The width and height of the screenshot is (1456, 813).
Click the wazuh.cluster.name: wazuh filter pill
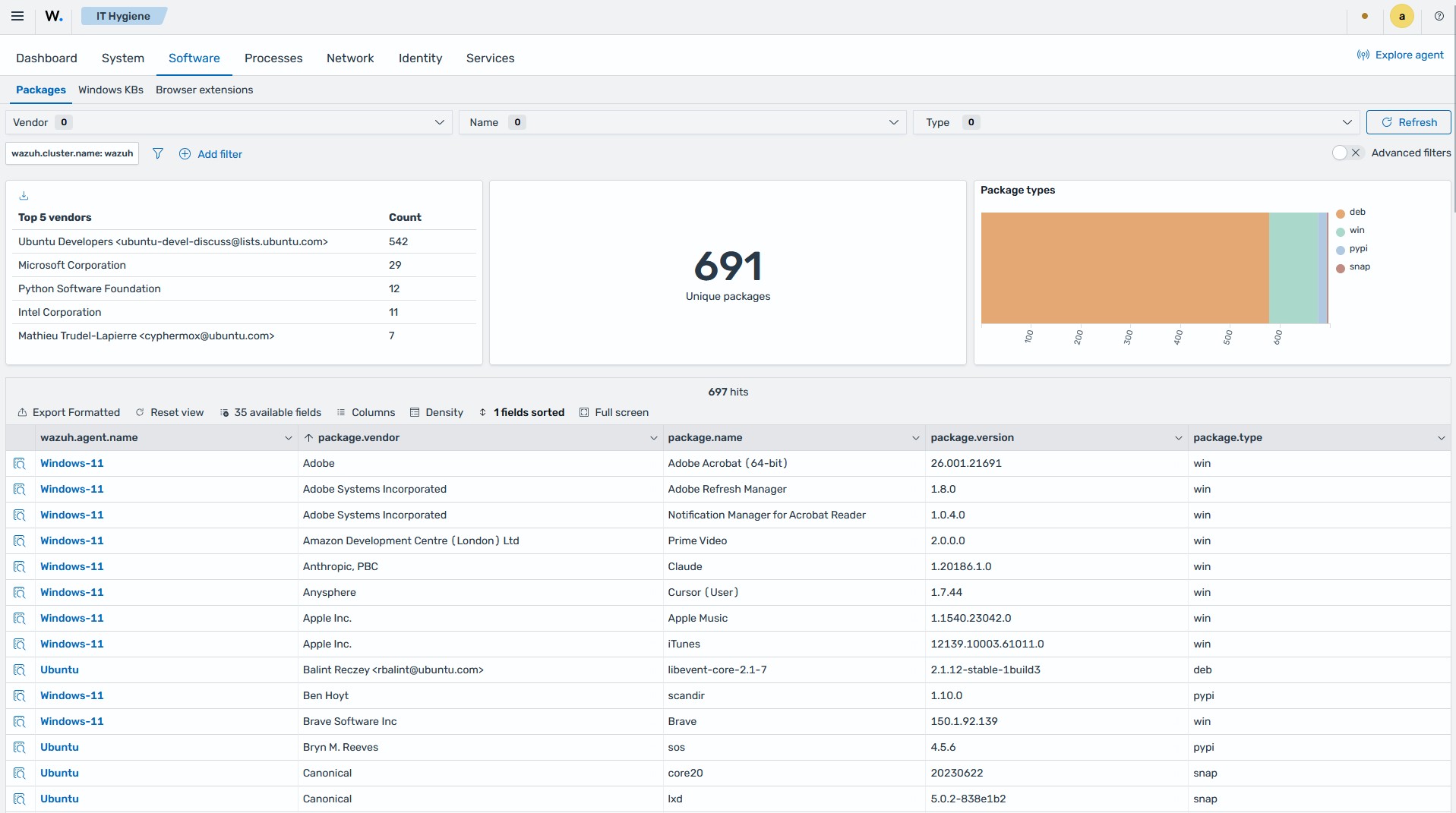pyautogui.click(x=72, y=153)
